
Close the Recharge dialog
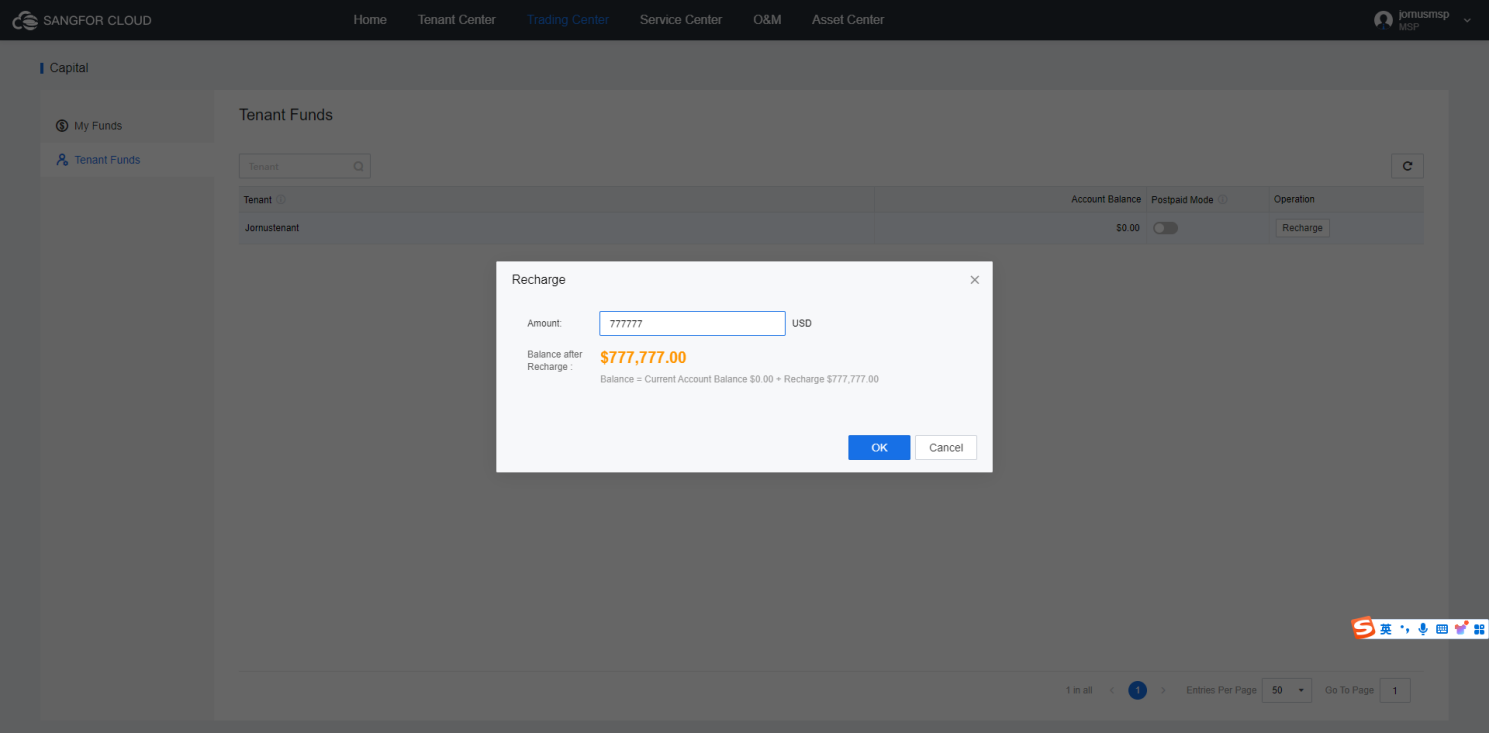point(974,280)
